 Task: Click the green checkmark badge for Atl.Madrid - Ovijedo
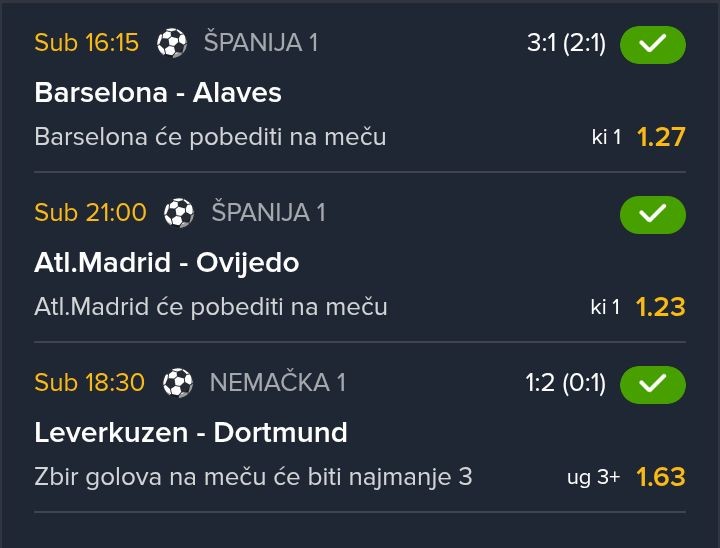(x=652, y=214)
